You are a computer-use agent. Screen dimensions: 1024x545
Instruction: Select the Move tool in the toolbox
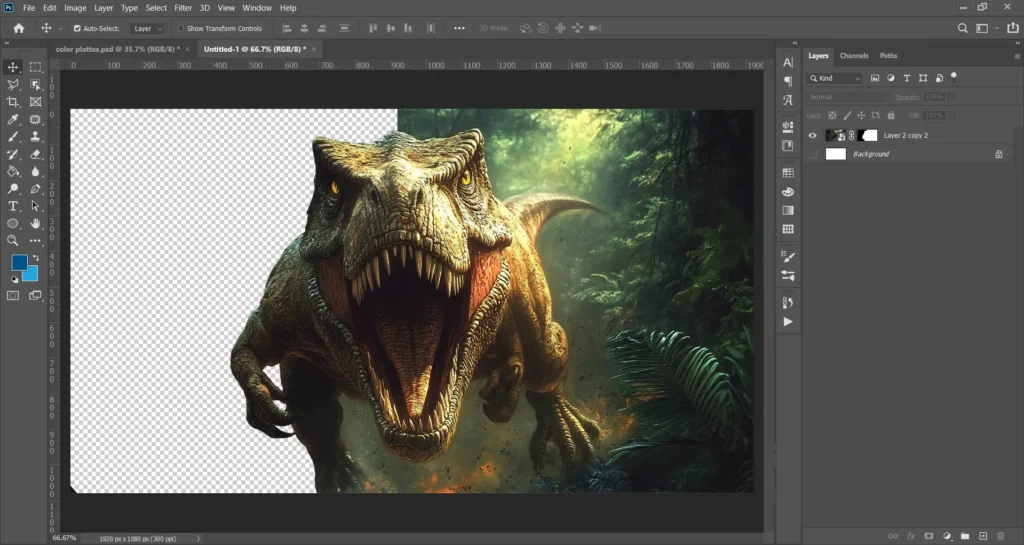click(12, 67)
